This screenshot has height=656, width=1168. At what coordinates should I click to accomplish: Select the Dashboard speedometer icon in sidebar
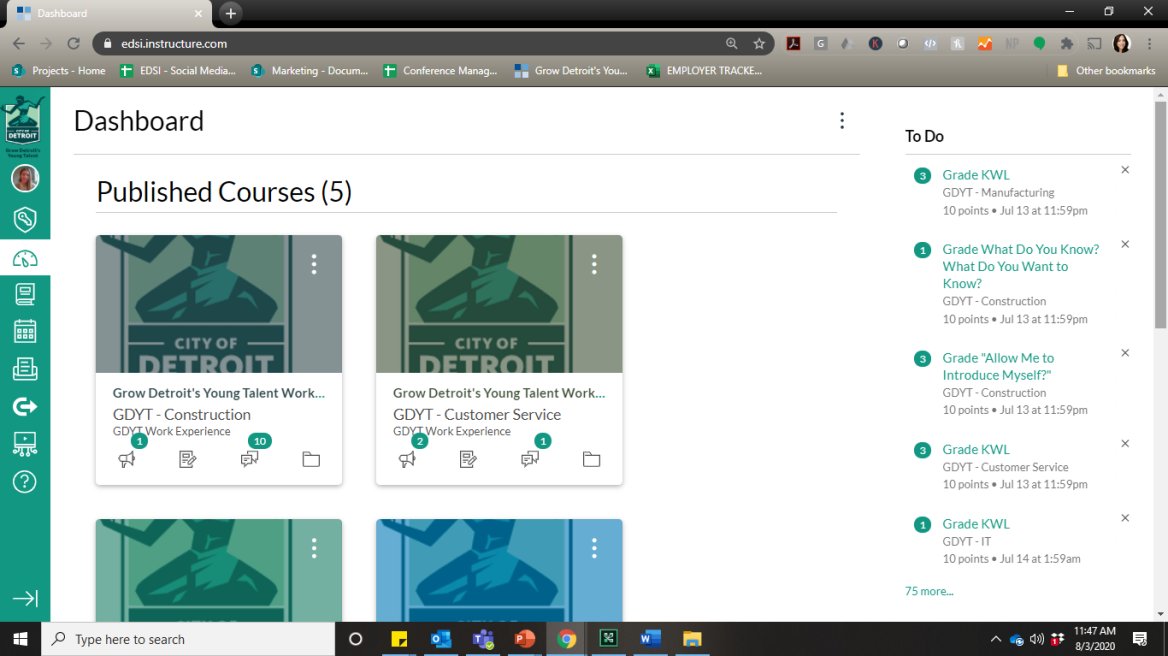[25, 258]
